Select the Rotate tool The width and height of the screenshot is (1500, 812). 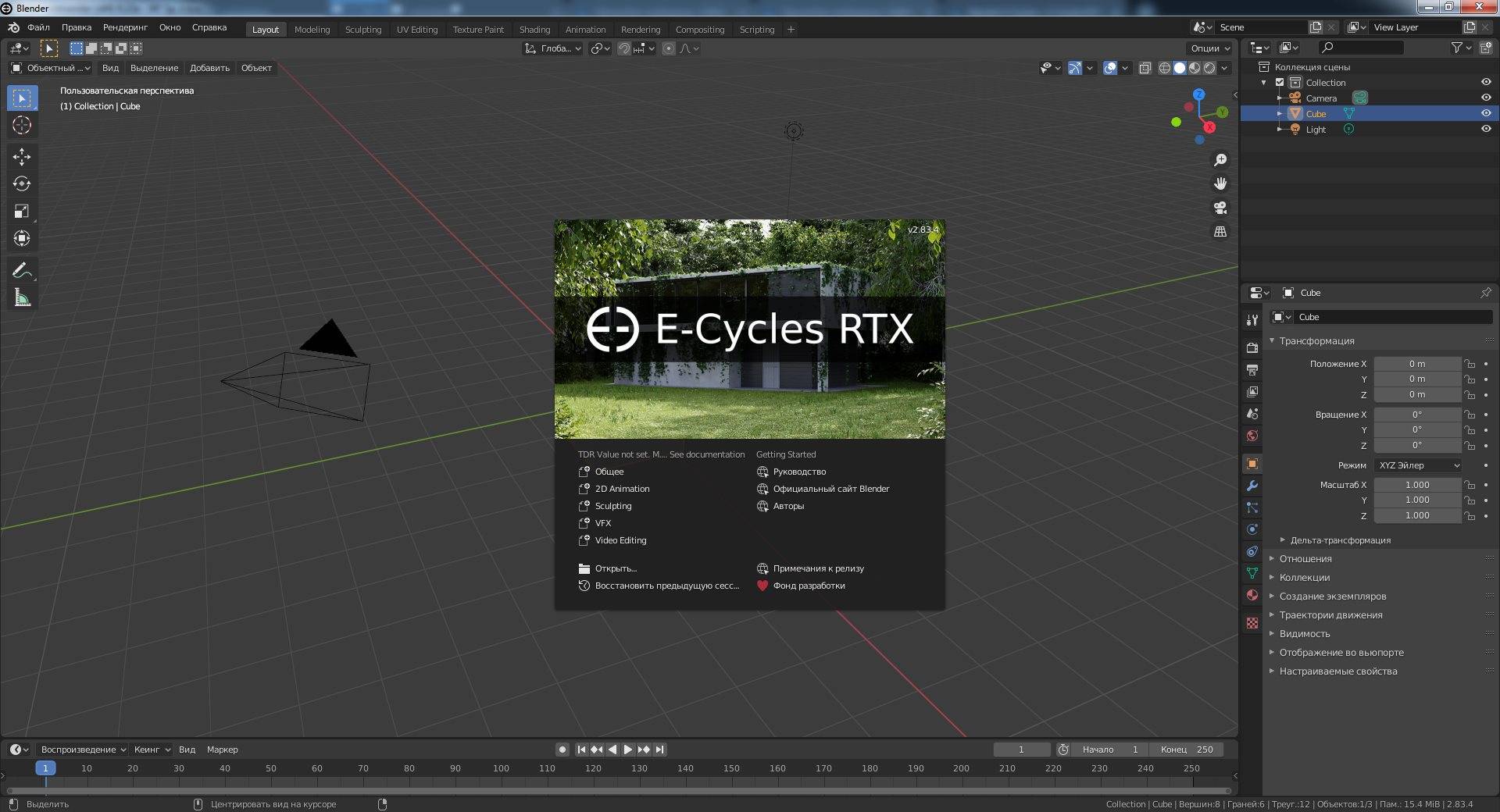tap(22, 184)
